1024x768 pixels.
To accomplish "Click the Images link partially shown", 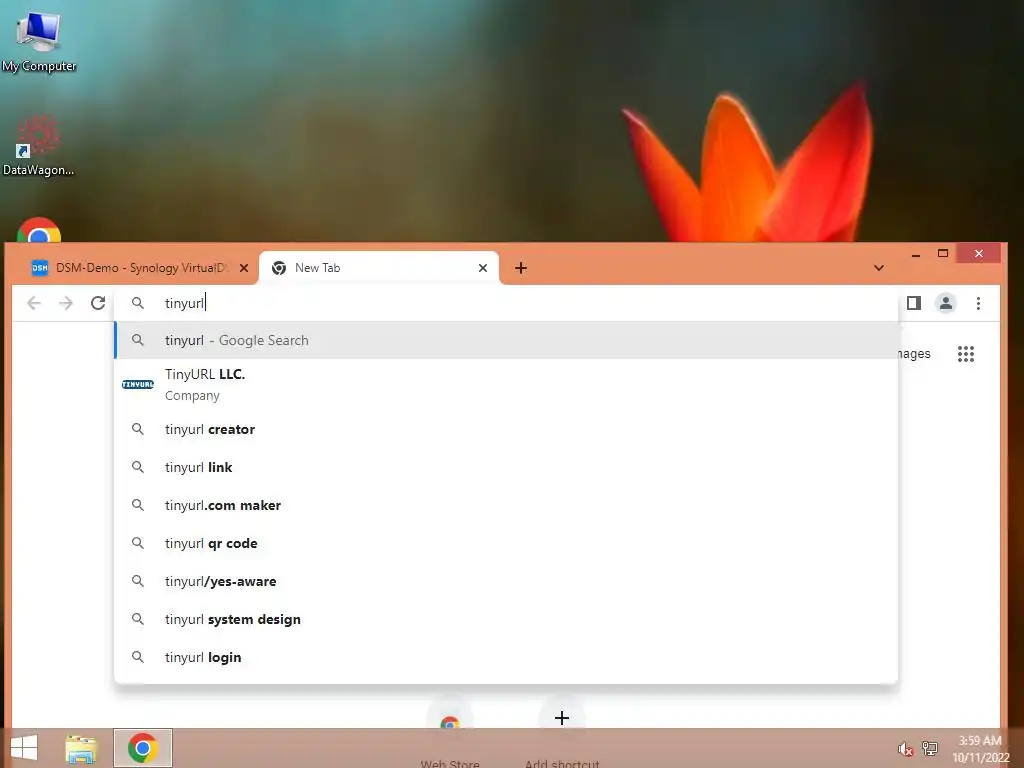I will (x=914, y=354).
